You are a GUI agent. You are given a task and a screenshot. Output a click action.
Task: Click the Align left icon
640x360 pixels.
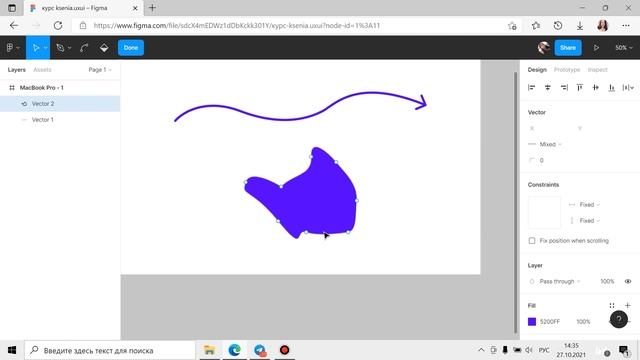click(x=531, y=87)
